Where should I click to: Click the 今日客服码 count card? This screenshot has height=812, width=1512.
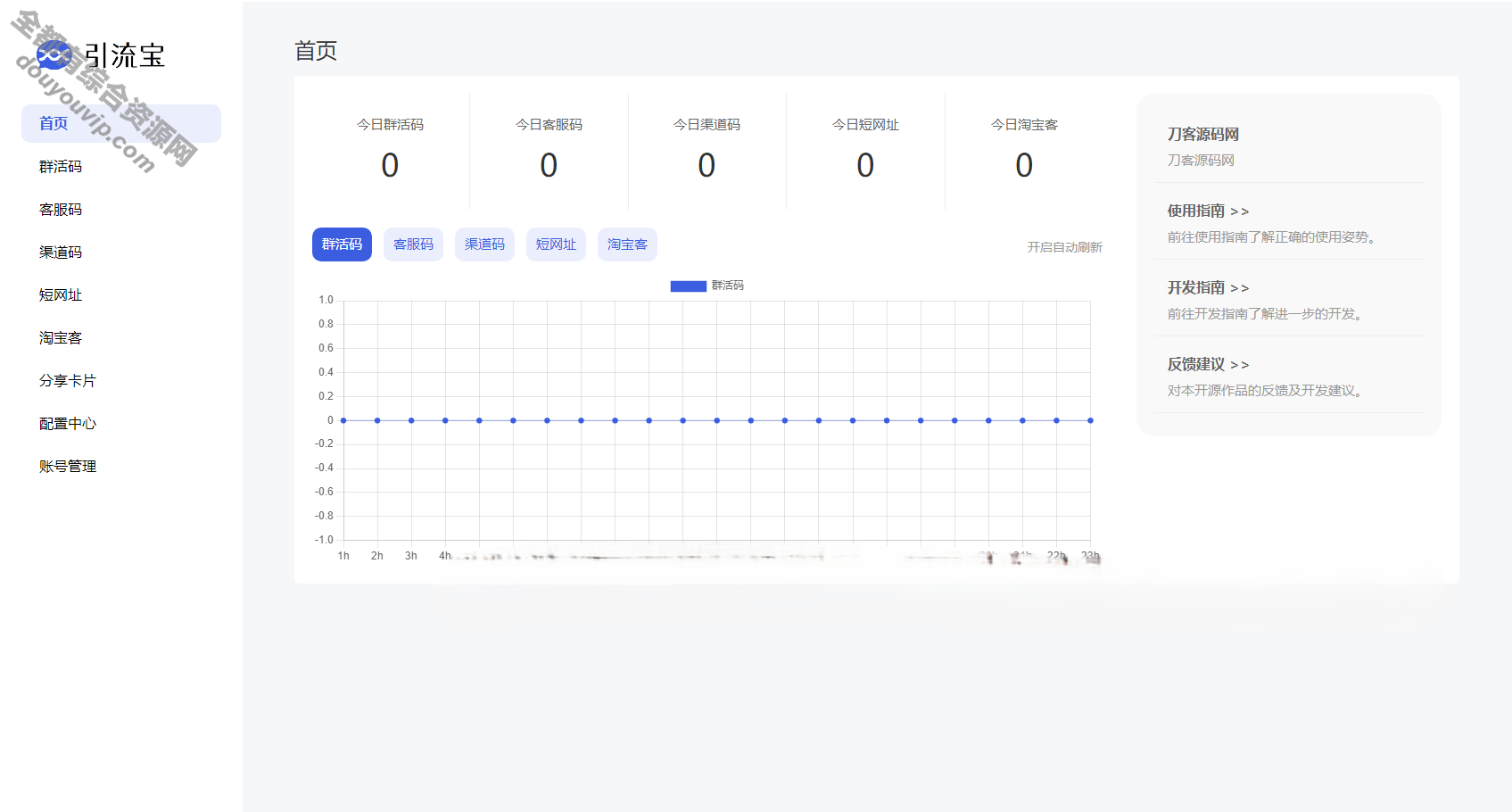[x=549, y=151]
